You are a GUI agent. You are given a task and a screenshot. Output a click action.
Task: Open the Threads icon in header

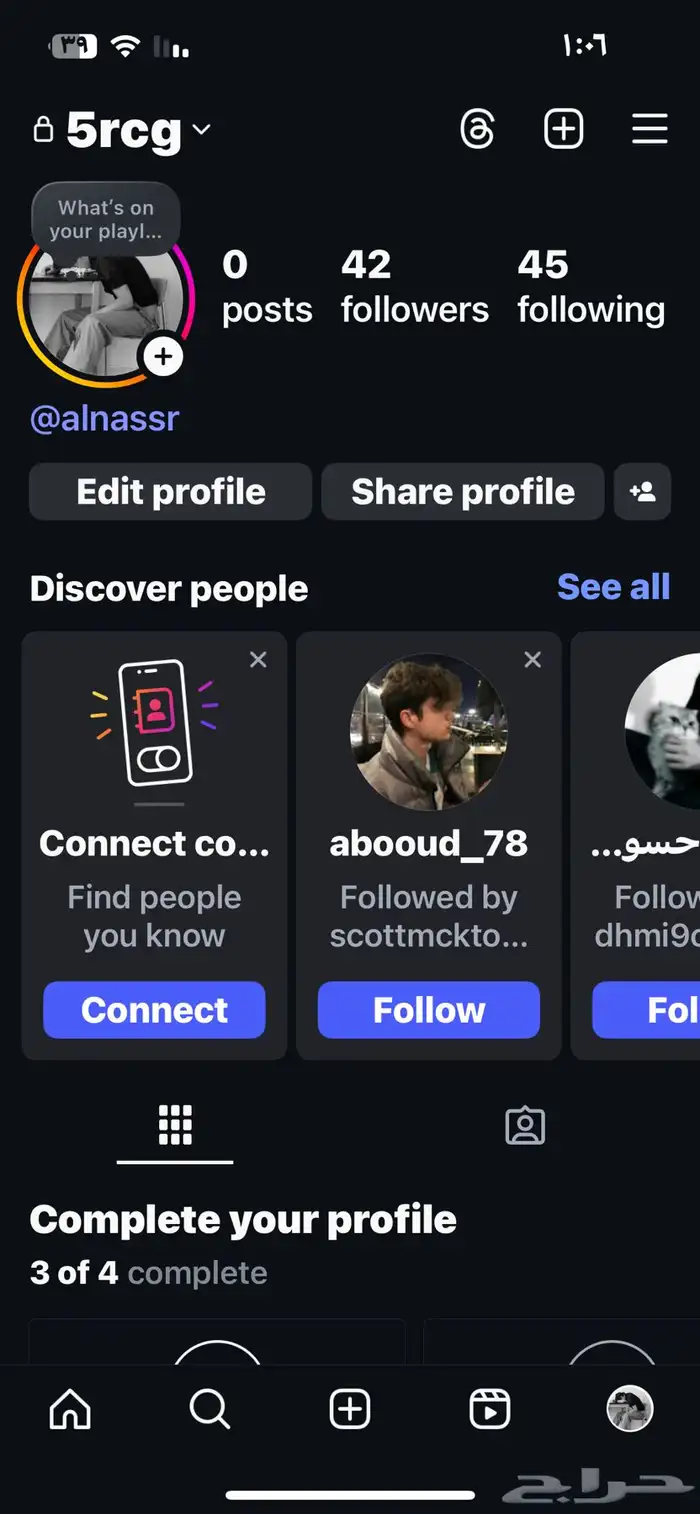point(477,130)
